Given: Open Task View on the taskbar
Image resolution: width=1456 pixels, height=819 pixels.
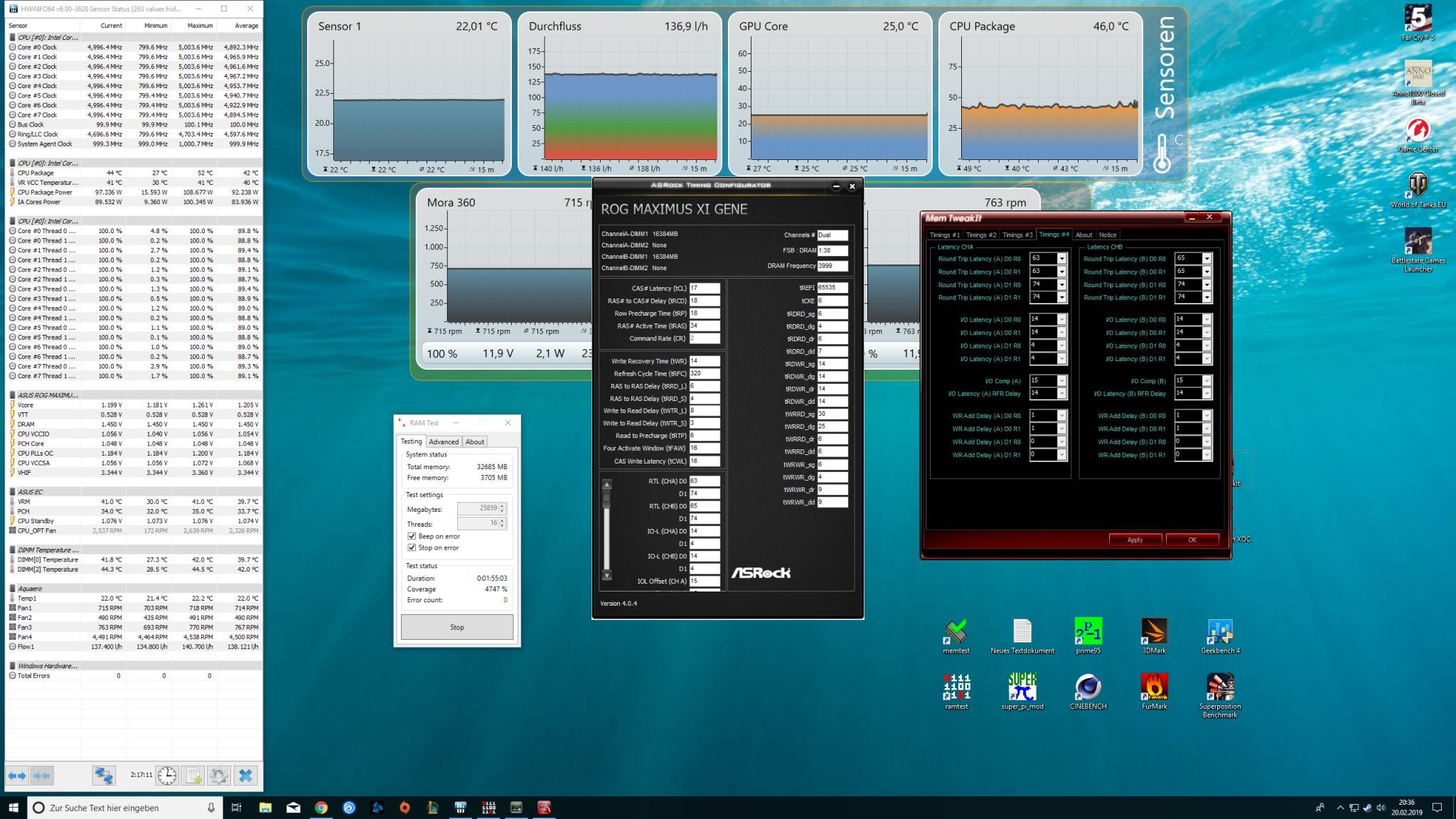Looking at the screenshot, I should (x=236, y=808).
